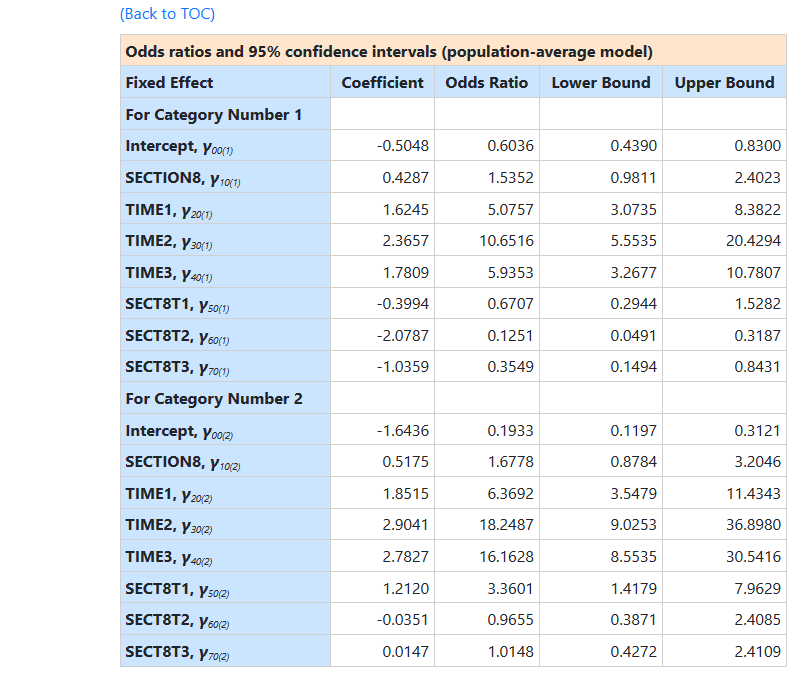Select the coefficient cell showing -2.0787
808x678 pixels.
pos(403,335)
